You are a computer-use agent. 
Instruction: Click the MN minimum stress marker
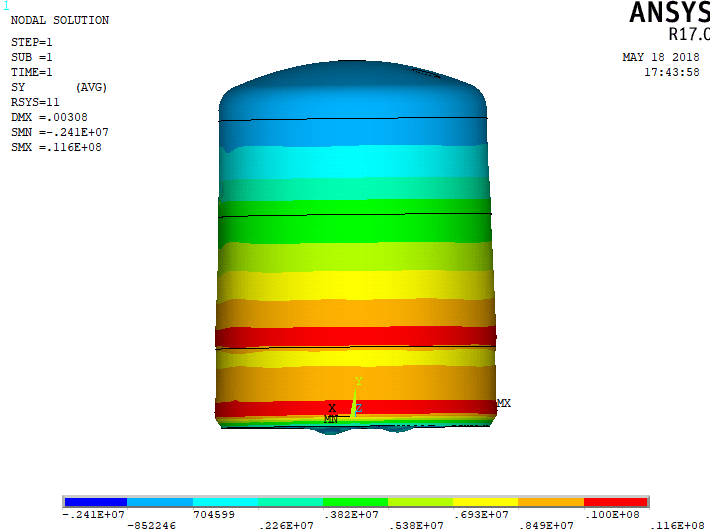pyautogui.click(x=330, y=419)
